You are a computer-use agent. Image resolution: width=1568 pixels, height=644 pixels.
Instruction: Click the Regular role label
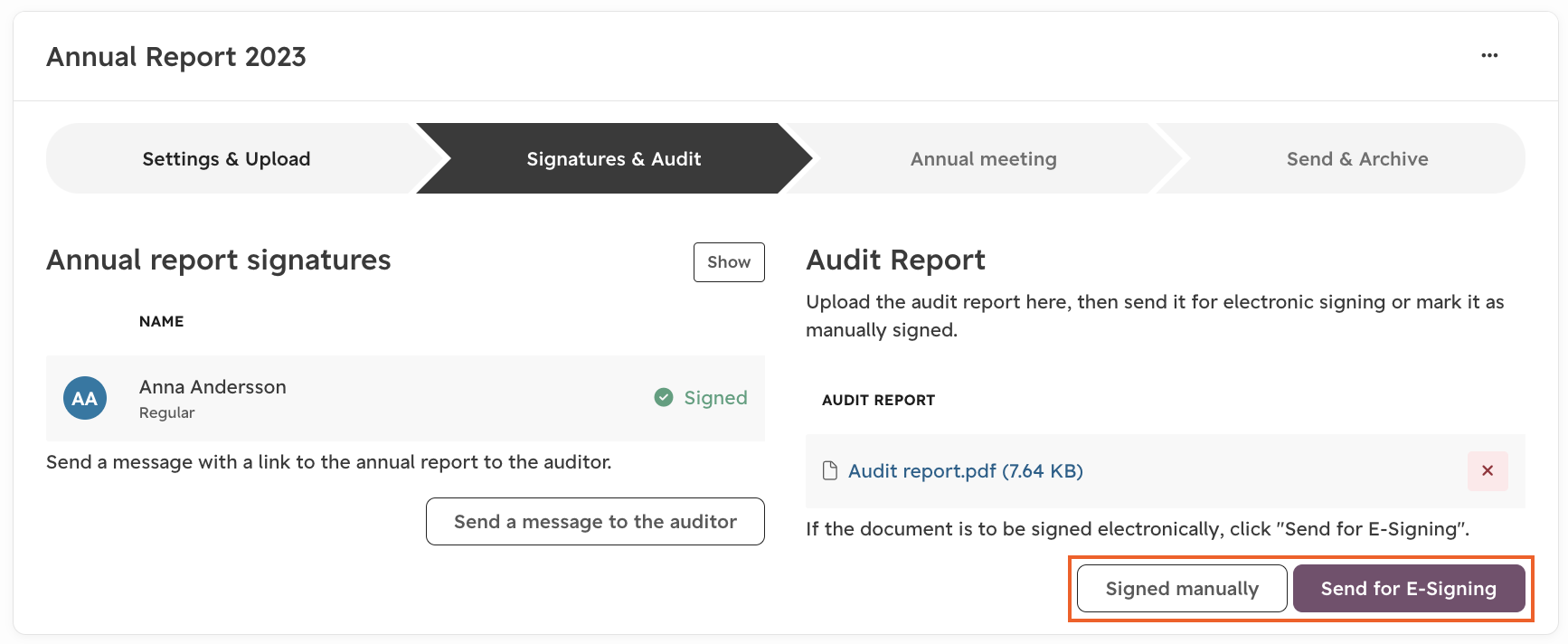[x=167, y=412]
